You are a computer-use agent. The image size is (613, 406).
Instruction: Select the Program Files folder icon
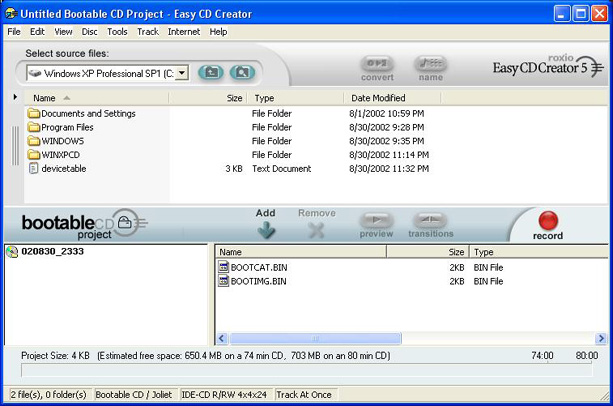[x=34, y=127]
